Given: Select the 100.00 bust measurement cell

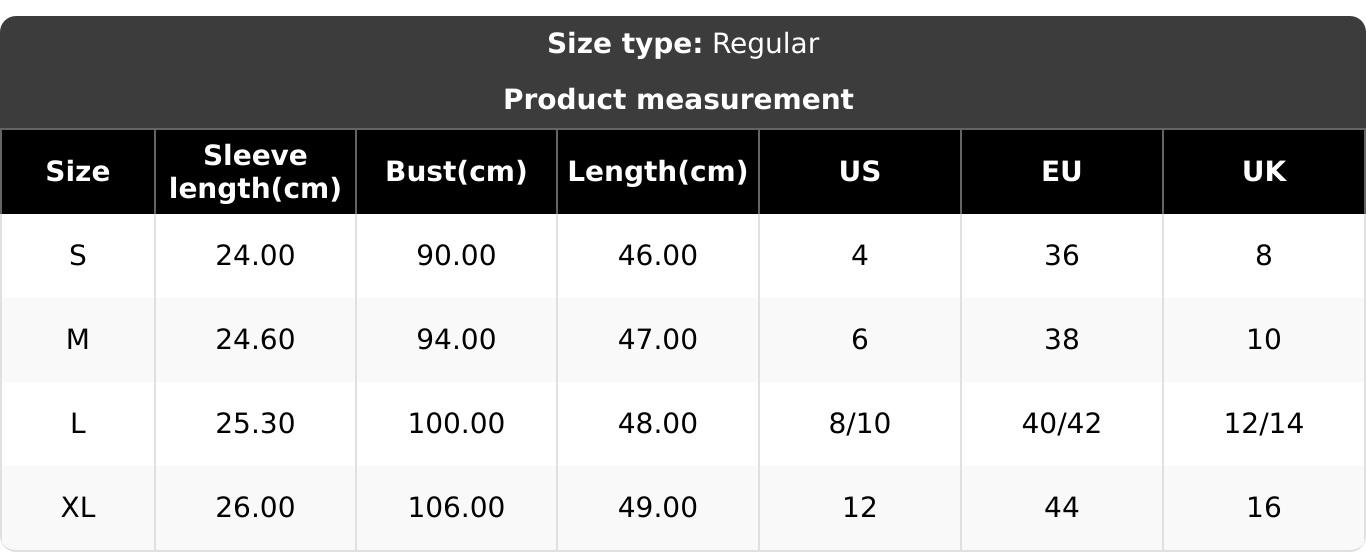Looking at the screenshot, I should (456, 424).
